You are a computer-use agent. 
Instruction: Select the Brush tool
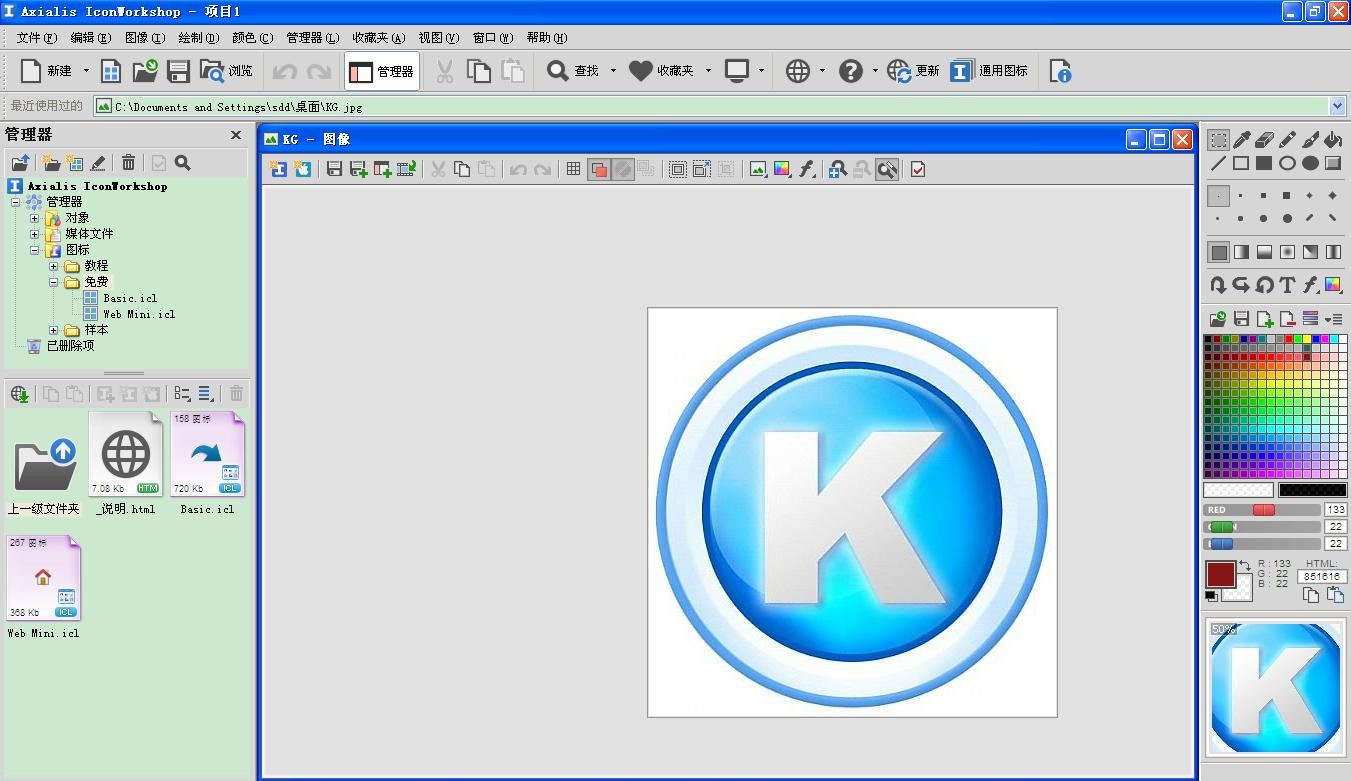click(x=1310, y=140)
